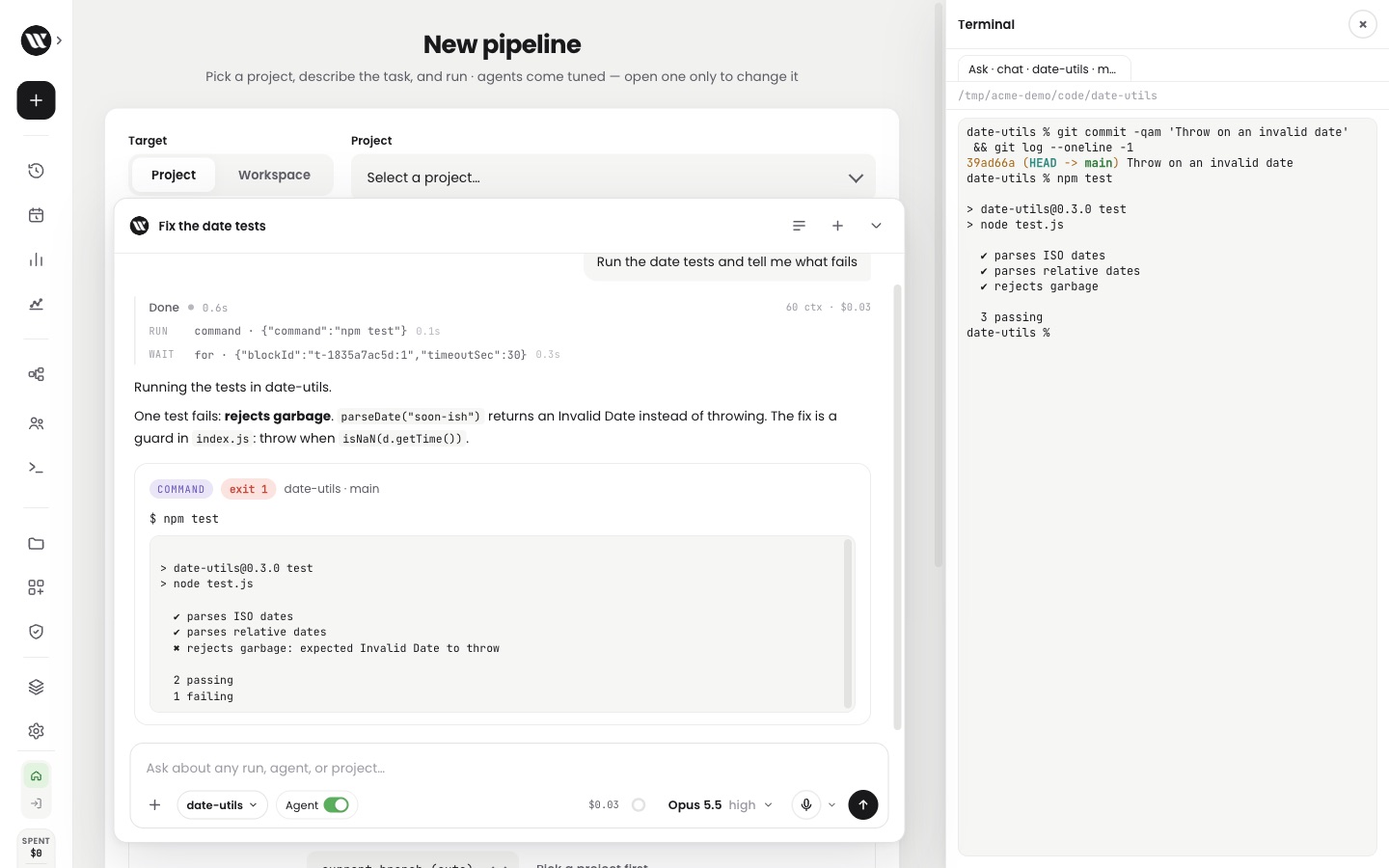Open the date-utils project selector in composer
This screenshot has width=1389, height=868.
pyautogui.click(x=222, y=805)
